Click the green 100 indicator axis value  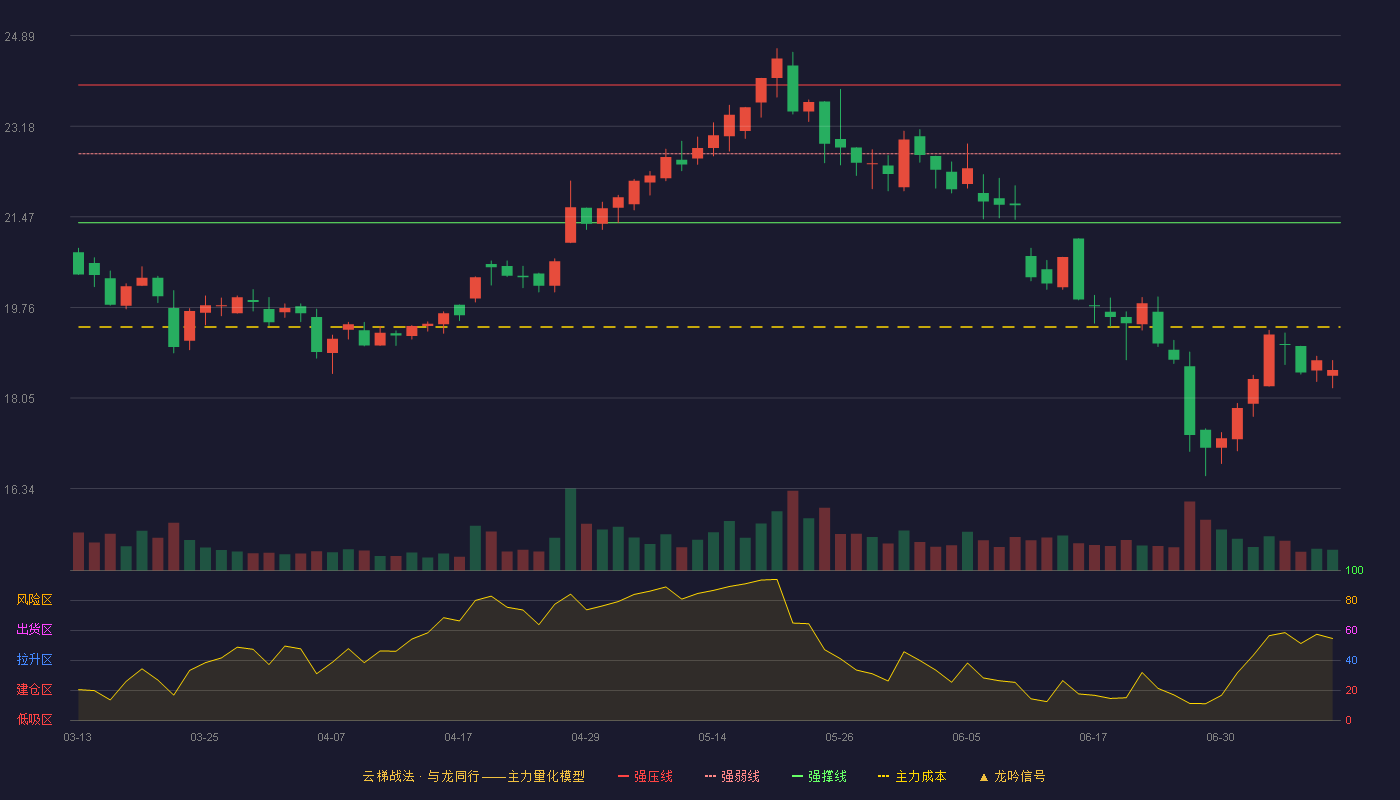[1354, 571]
